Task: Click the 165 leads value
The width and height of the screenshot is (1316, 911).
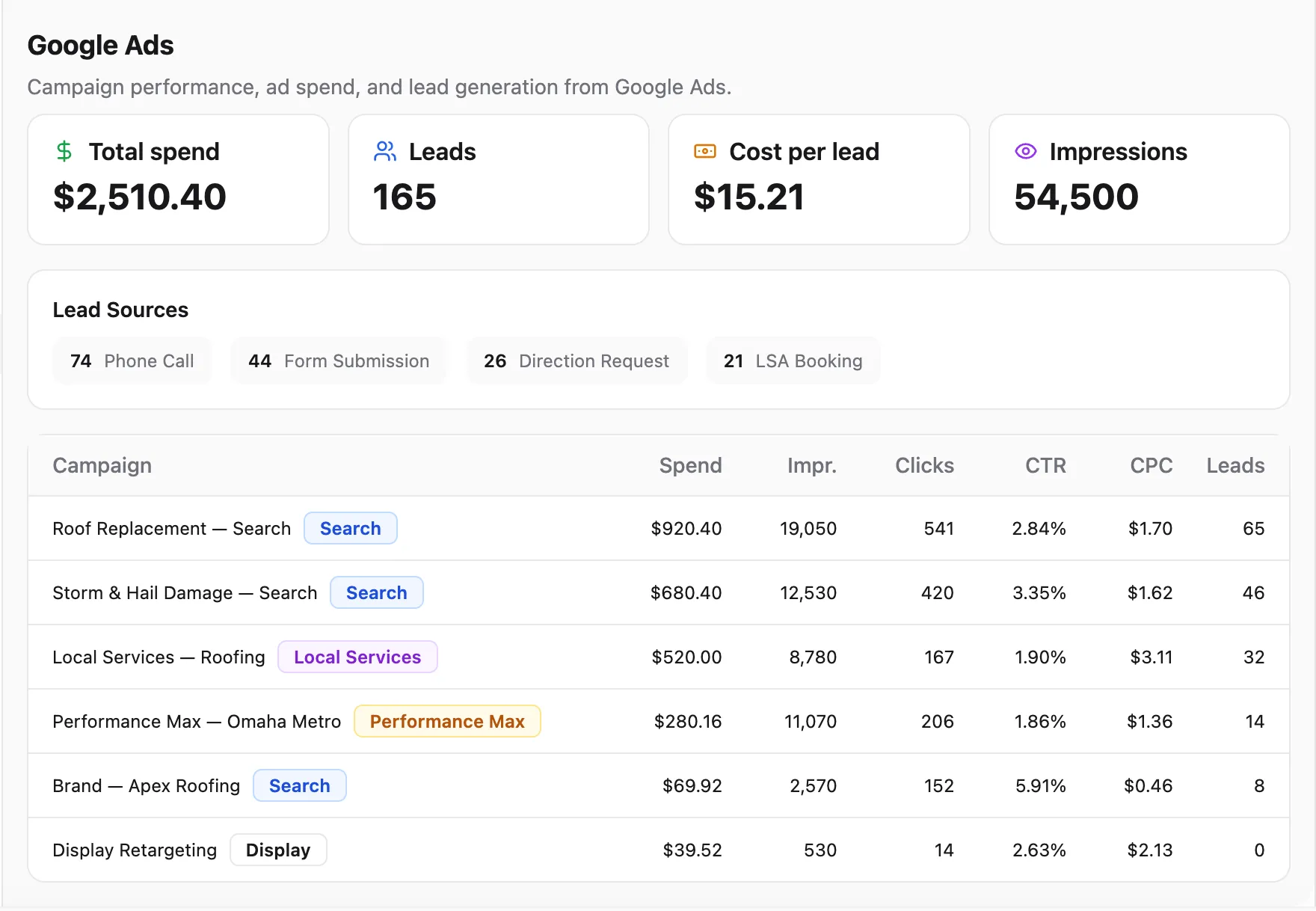Action: click(405, 197)
